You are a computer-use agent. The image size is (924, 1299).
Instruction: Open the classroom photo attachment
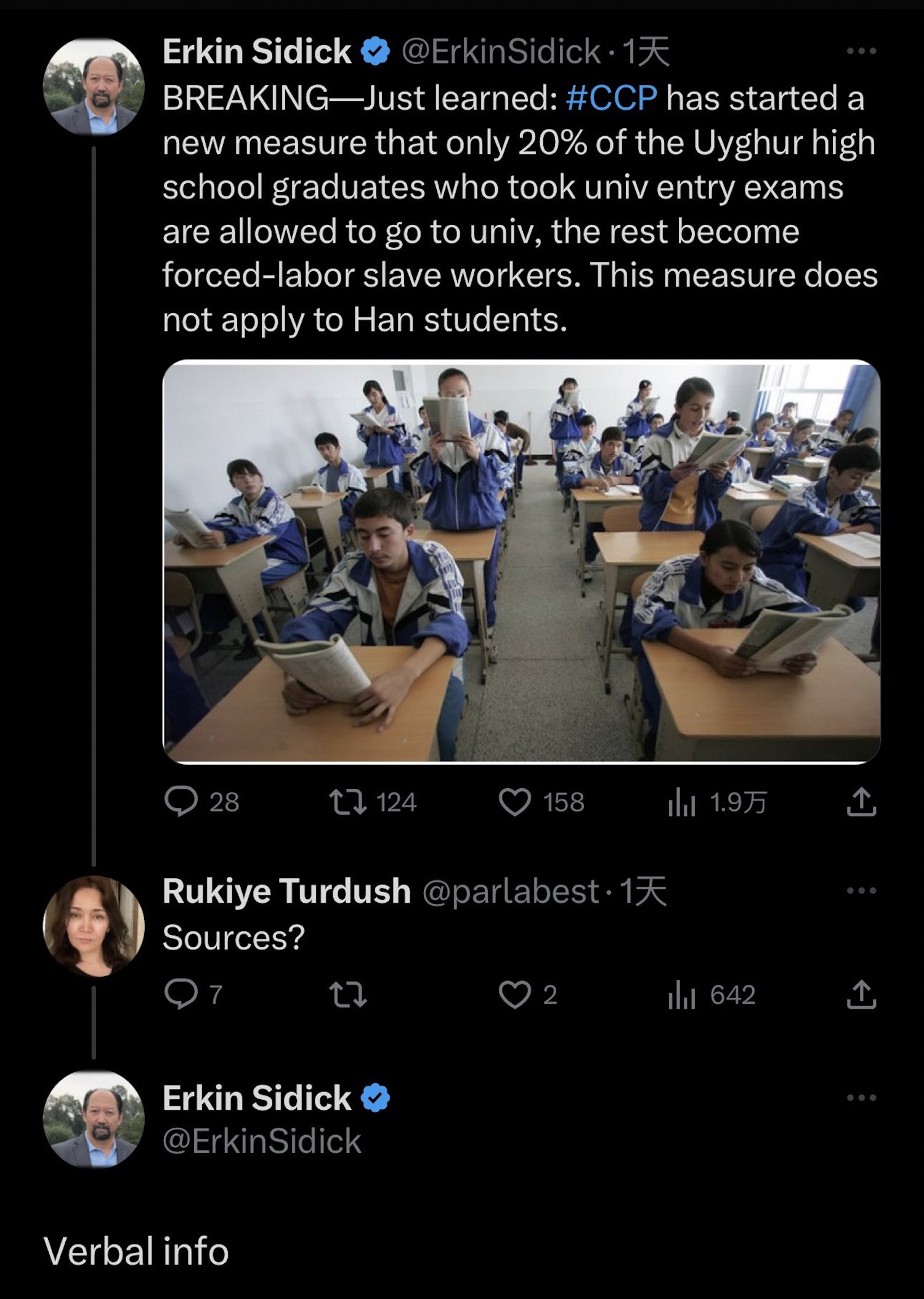521,561
